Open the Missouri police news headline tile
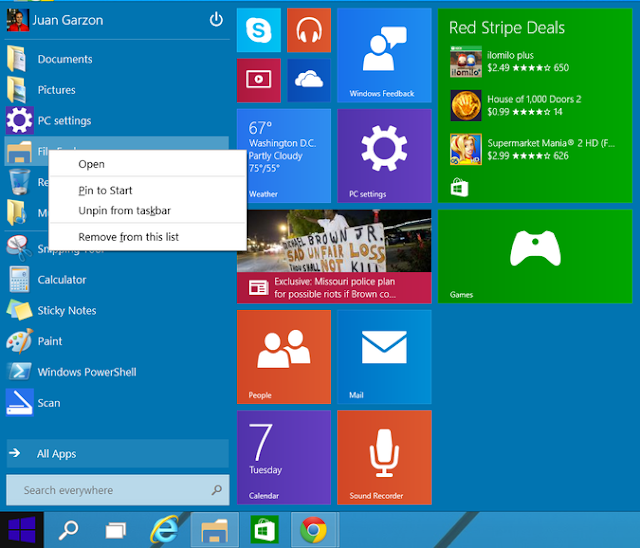This screenshot has height=548, width=640. (334, 256)
